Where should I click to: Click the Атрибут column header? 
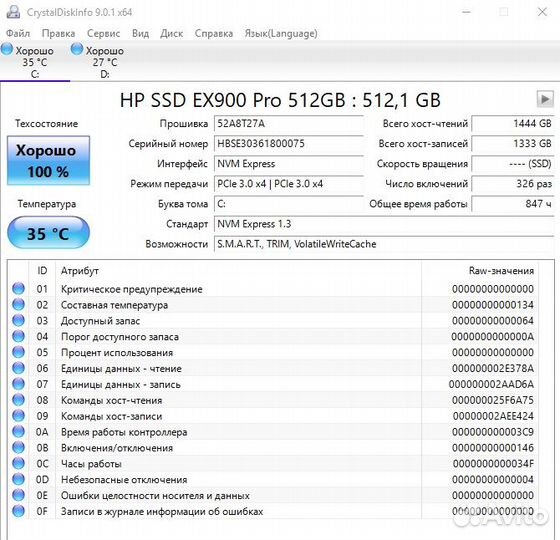(239, 271)
